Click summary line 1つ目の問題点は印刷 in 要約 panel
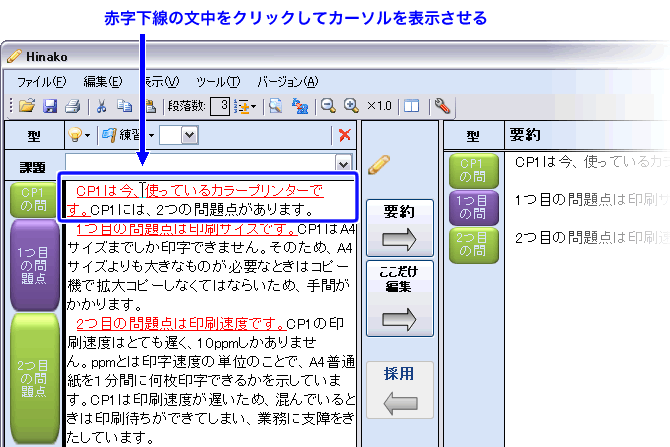 [592, 200]
